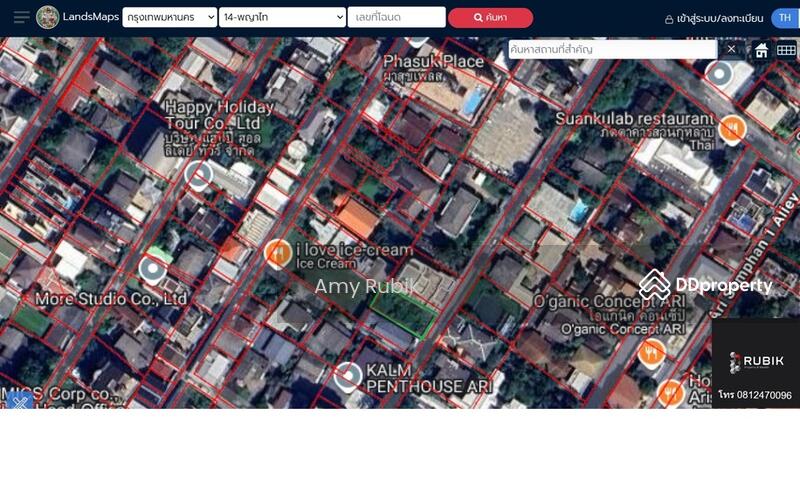
Task: Open the เข้าสู่ระบบ/ลงทะเบียน login link
Action: coord(714,19)
